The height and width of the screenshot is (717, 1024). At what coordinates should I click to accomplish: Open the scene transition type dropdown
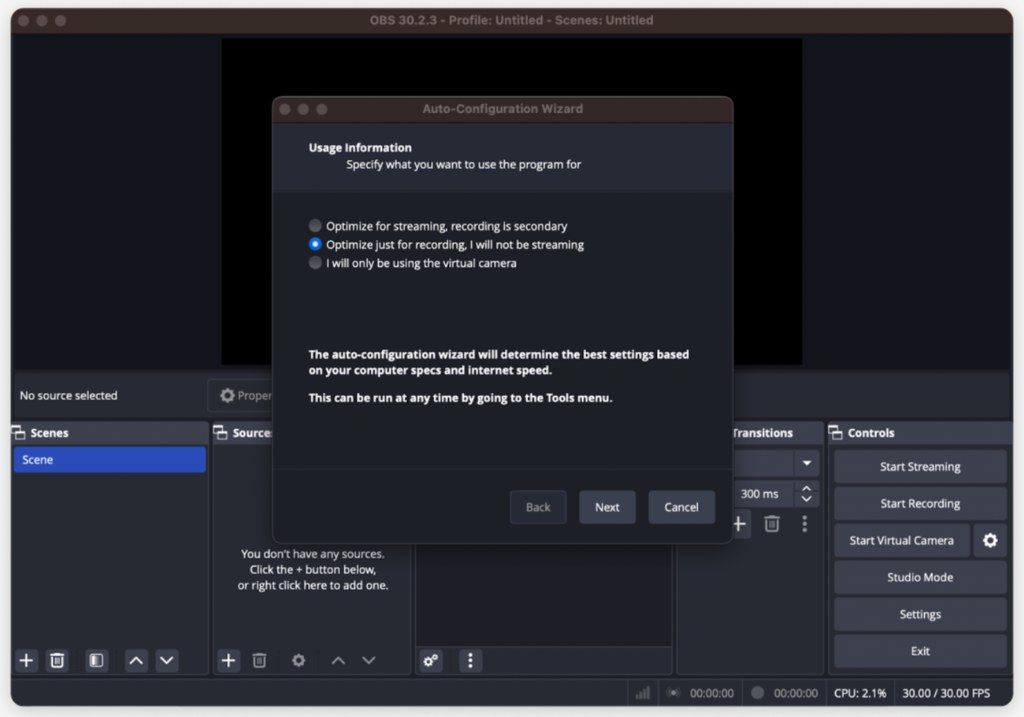click(807, 463)
